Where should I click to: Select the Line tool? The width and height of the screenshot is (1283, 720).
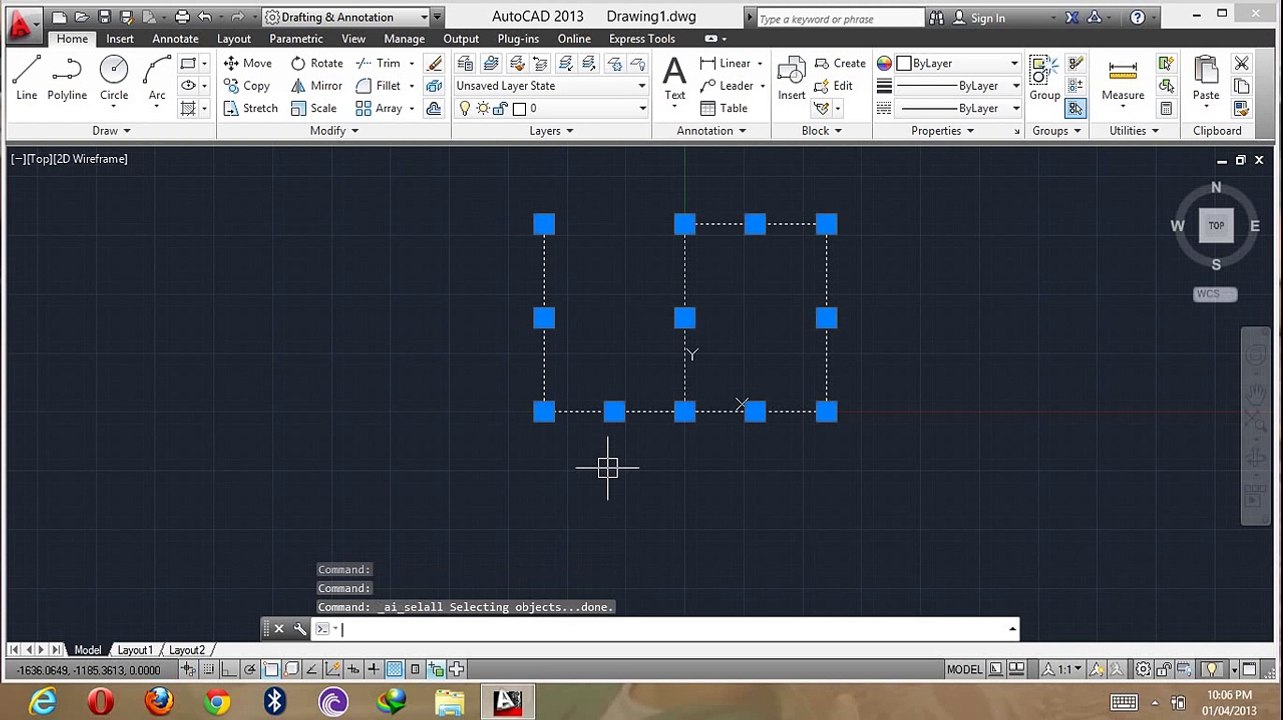(26, 78)
